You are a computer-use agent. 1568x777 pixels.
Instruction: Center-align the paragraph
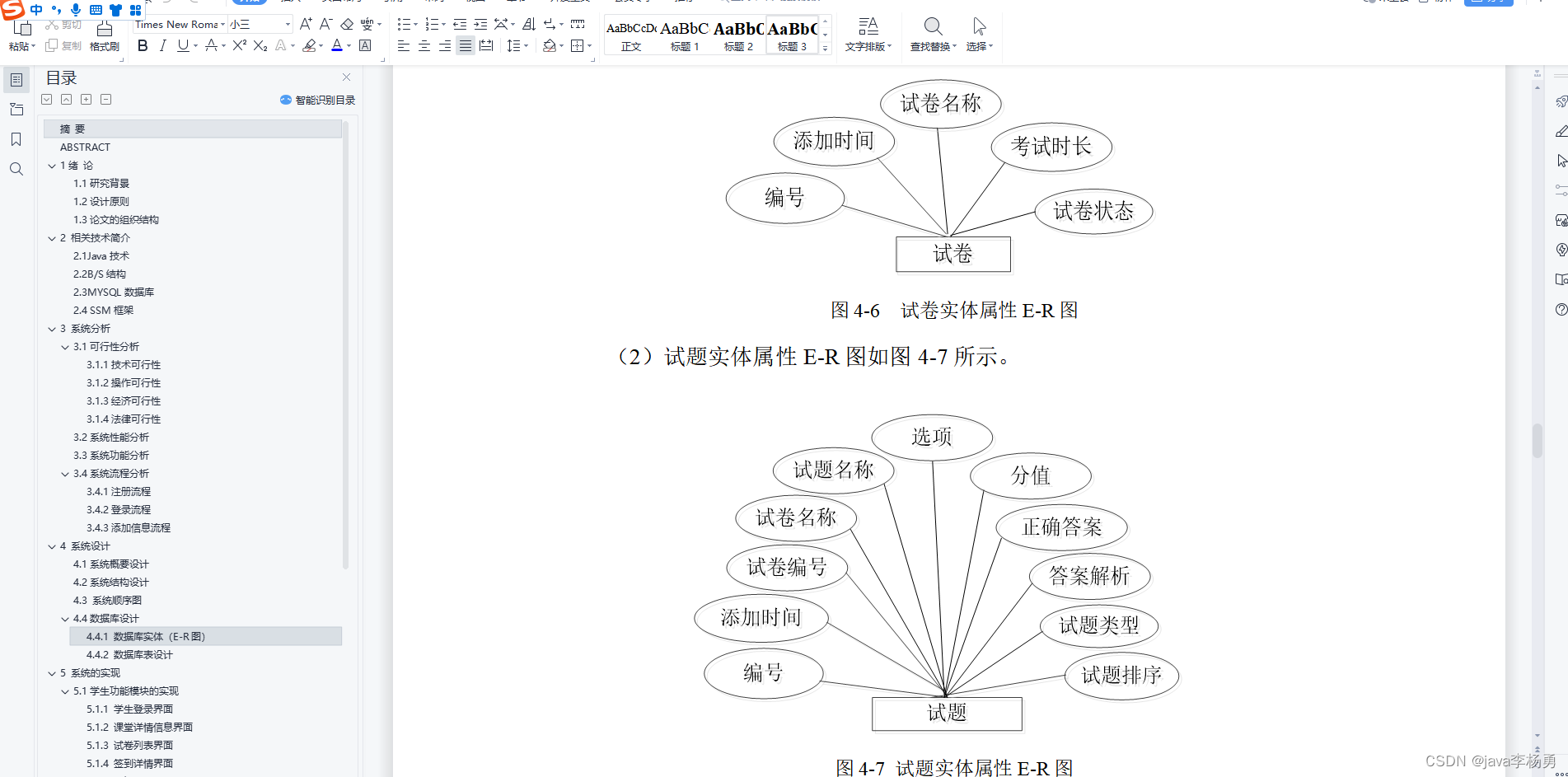(424, 46)
